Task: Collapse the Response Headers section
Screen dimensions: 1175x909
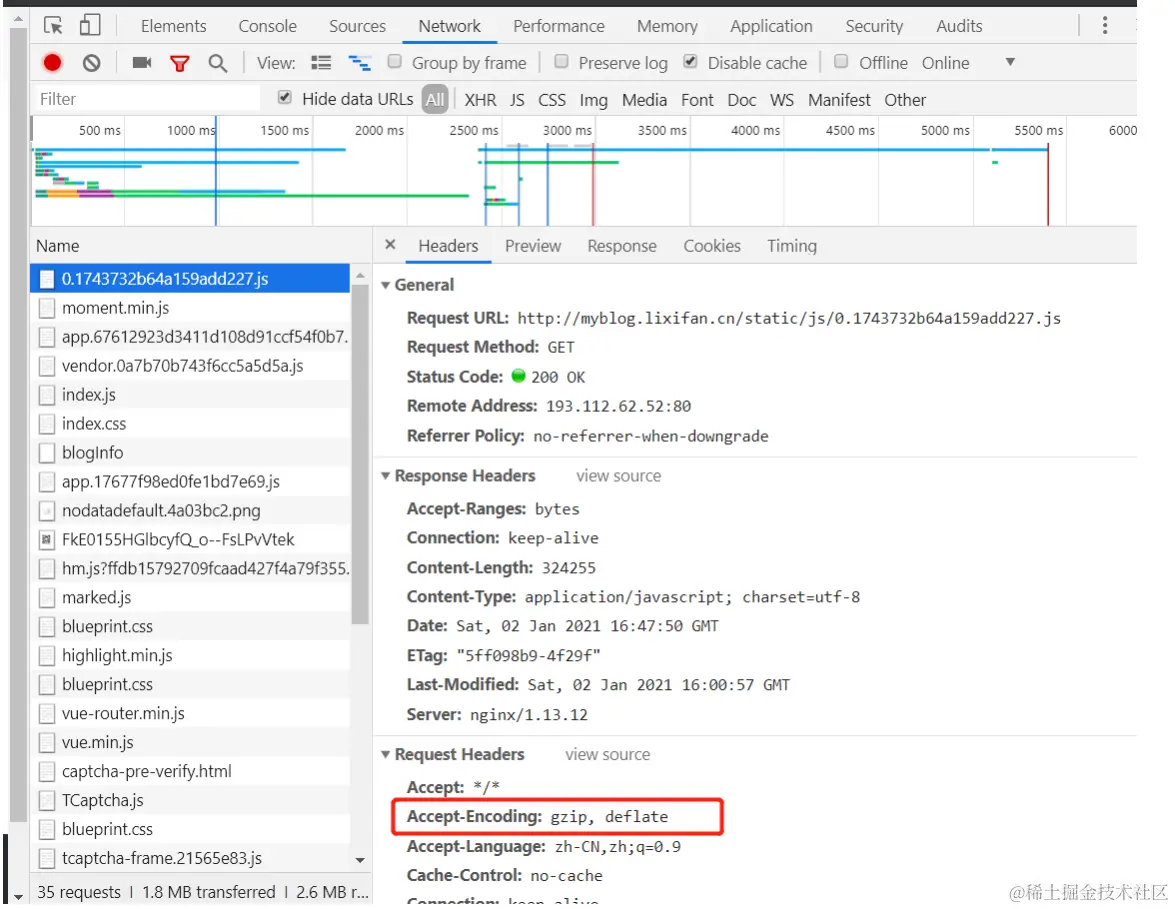Action: [x=385, y=476]
